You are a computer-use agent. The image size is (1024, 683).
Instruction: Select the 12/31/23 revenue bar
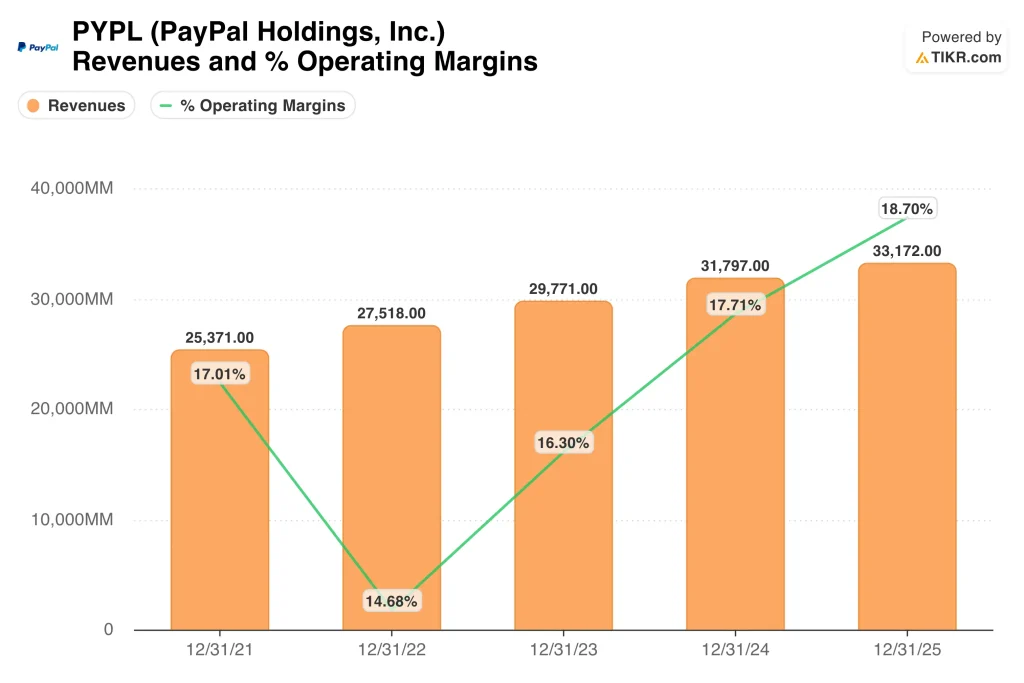[564, 466]
